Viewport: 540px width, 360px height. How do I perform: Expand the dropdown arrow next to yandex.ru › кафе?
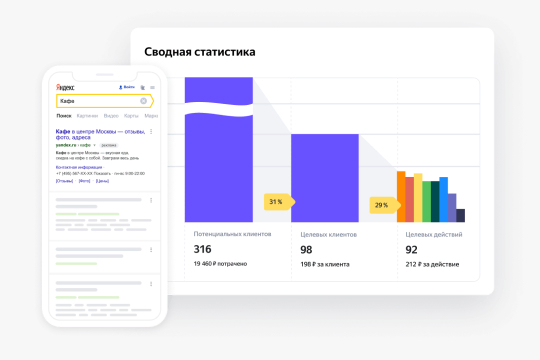[94, 145]
